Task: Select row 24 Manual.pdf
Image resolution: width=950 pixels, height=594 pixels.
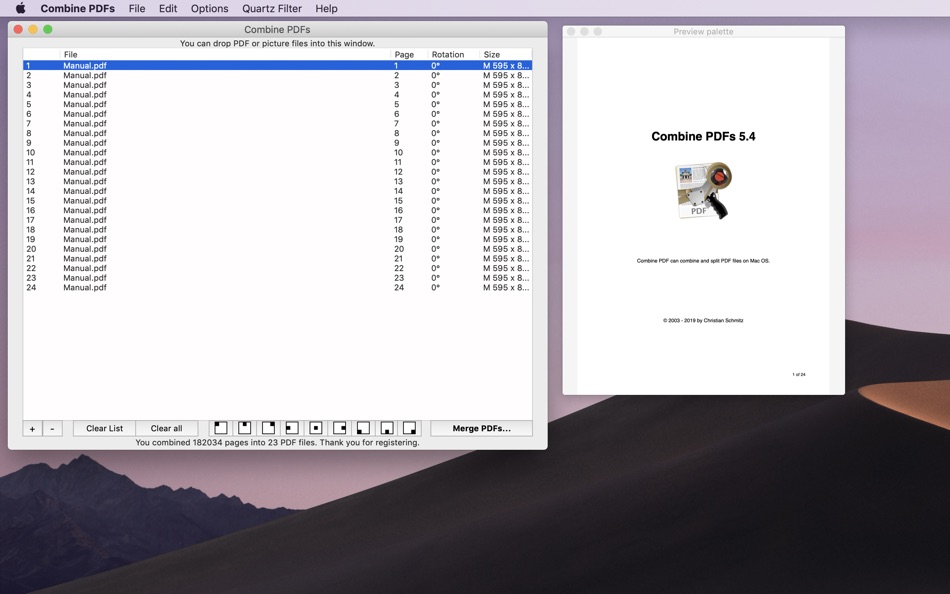Action: pos(277,288)
